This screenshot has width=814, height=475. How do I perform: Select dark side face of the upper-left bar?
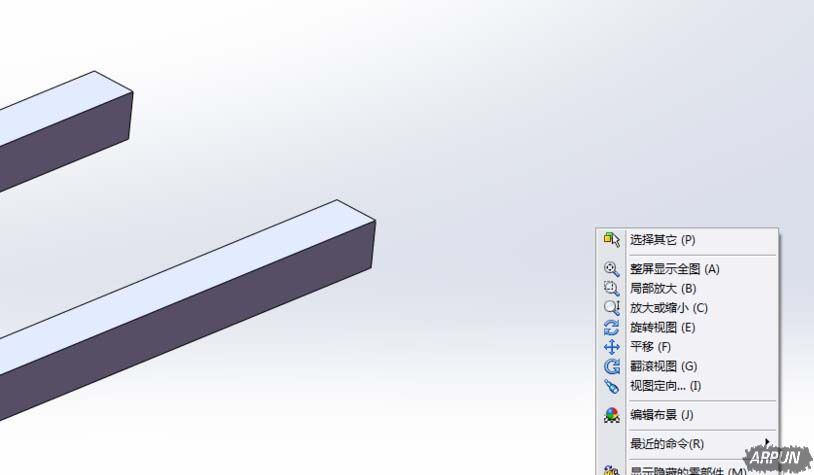click(x=67, y=140)
